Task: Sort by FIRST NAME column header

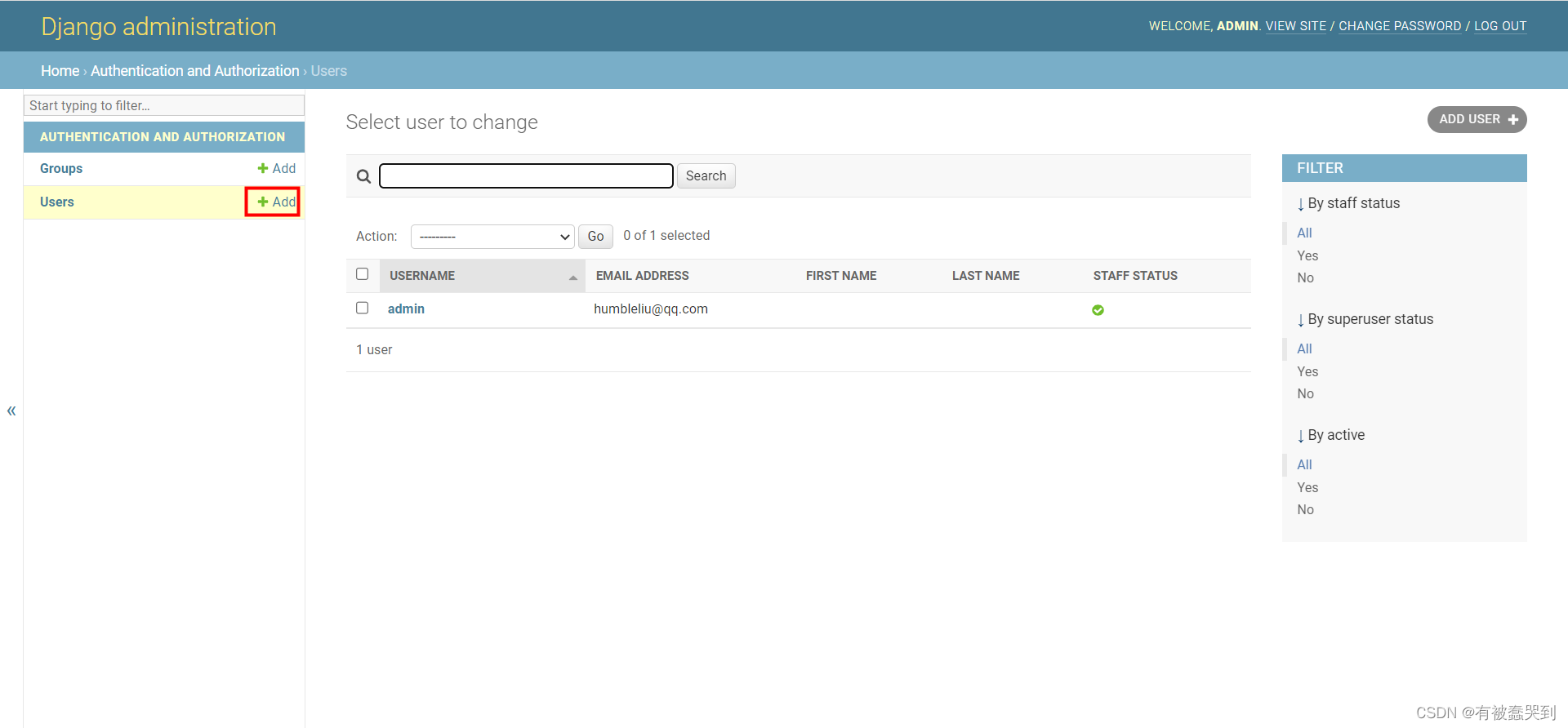Action: pyautogui.click(x=841, y=276)
